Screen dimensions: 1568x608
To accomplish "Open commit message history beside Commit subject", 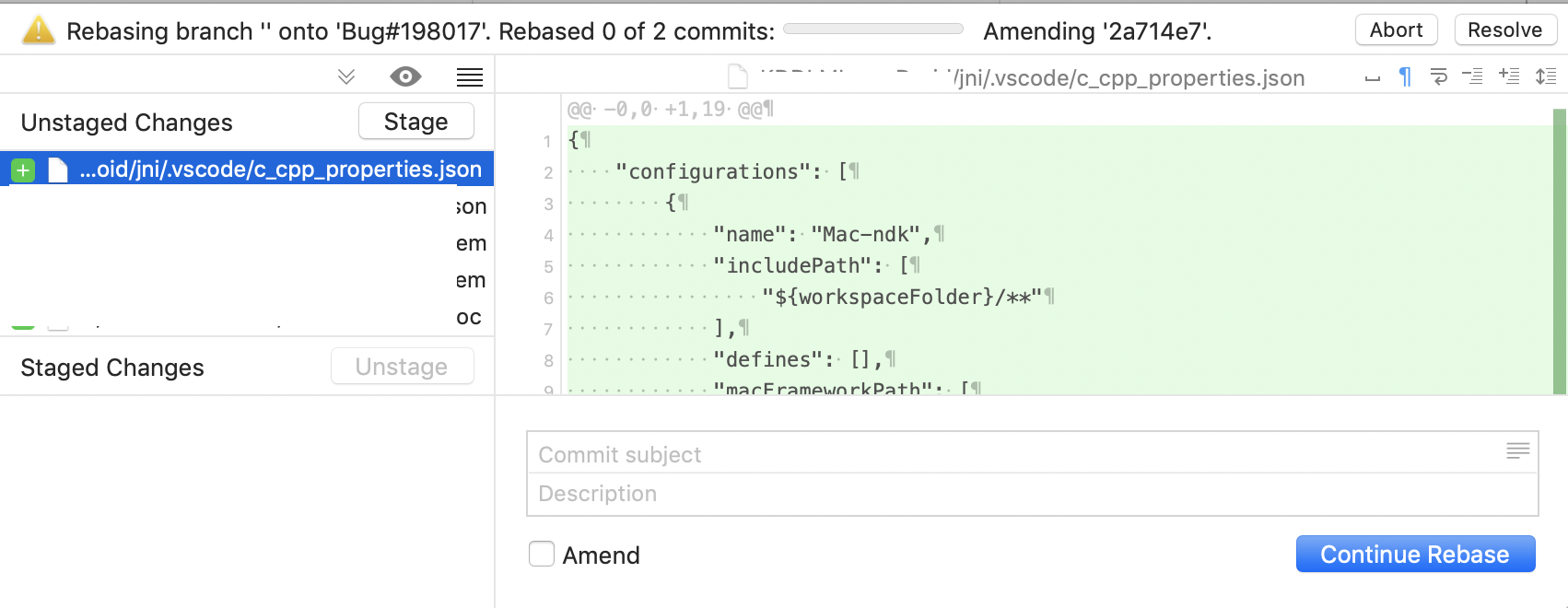I will (x=1518, y=451).
